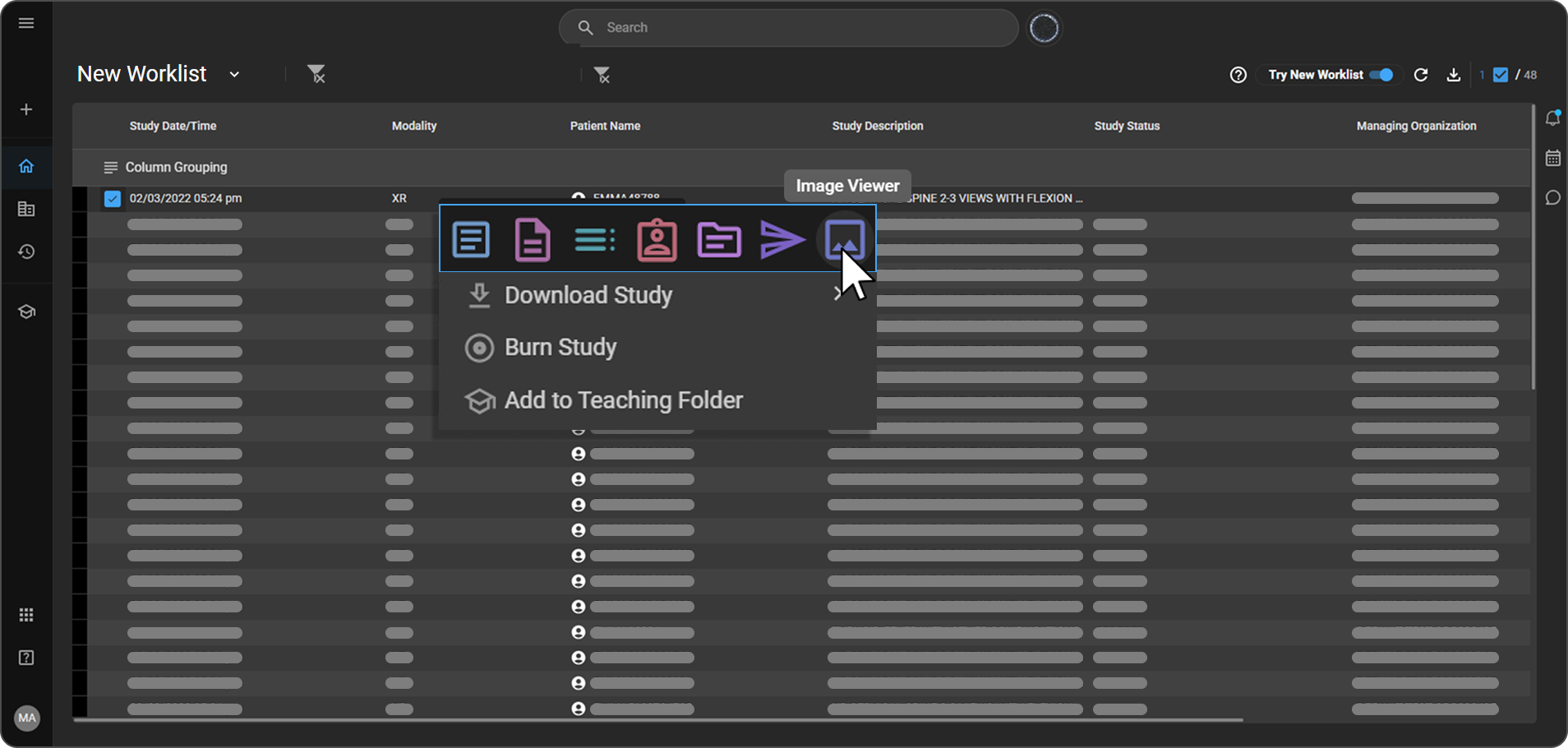
Task: Click the blue report notes icon
Action: click(471, 239)
